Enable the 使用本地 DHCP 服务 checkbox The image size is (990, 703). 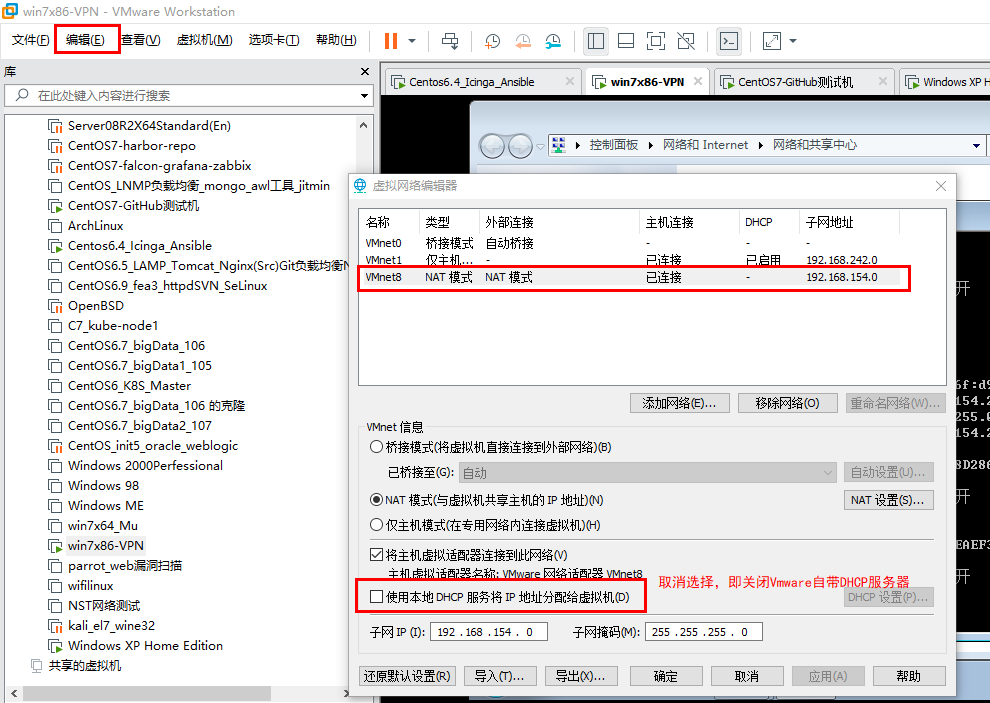[376, 596]
